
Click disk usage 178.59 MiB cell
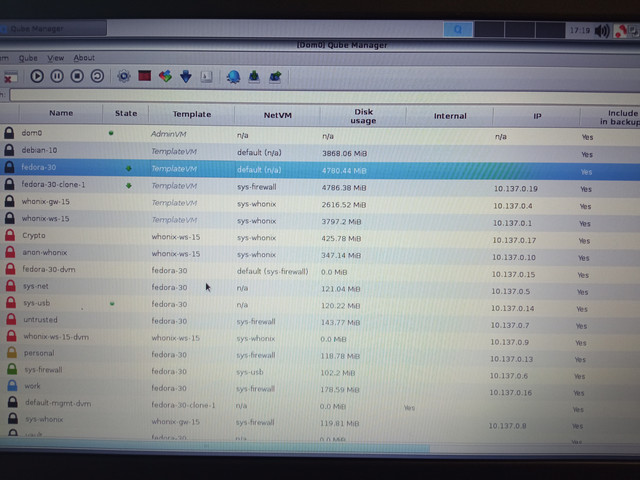pyautogui.click(x=340, y=390)
